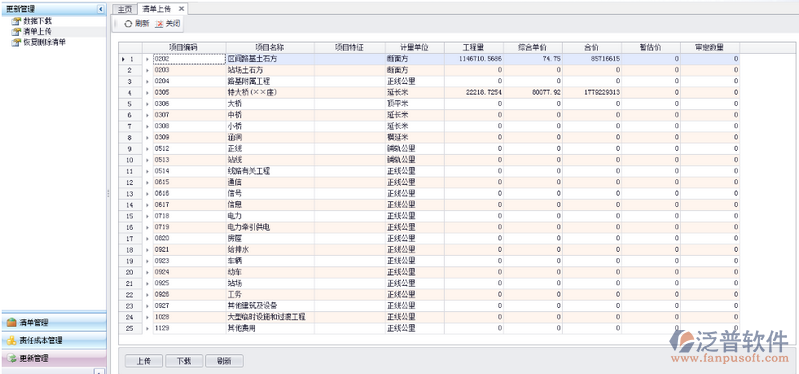Select the 项目编码 cell 0202
The width and height of the screenshot is (799, 374).
point(189,59)
